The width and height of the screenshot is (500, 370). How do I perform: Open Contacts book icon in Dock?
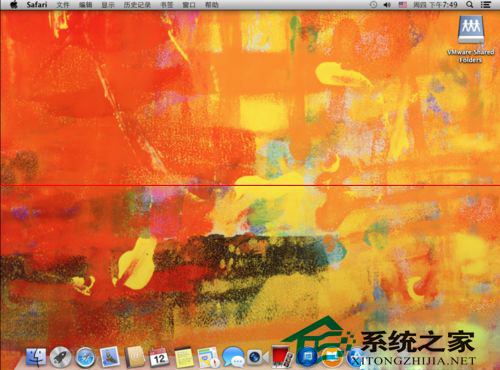(x=134, y=357)
